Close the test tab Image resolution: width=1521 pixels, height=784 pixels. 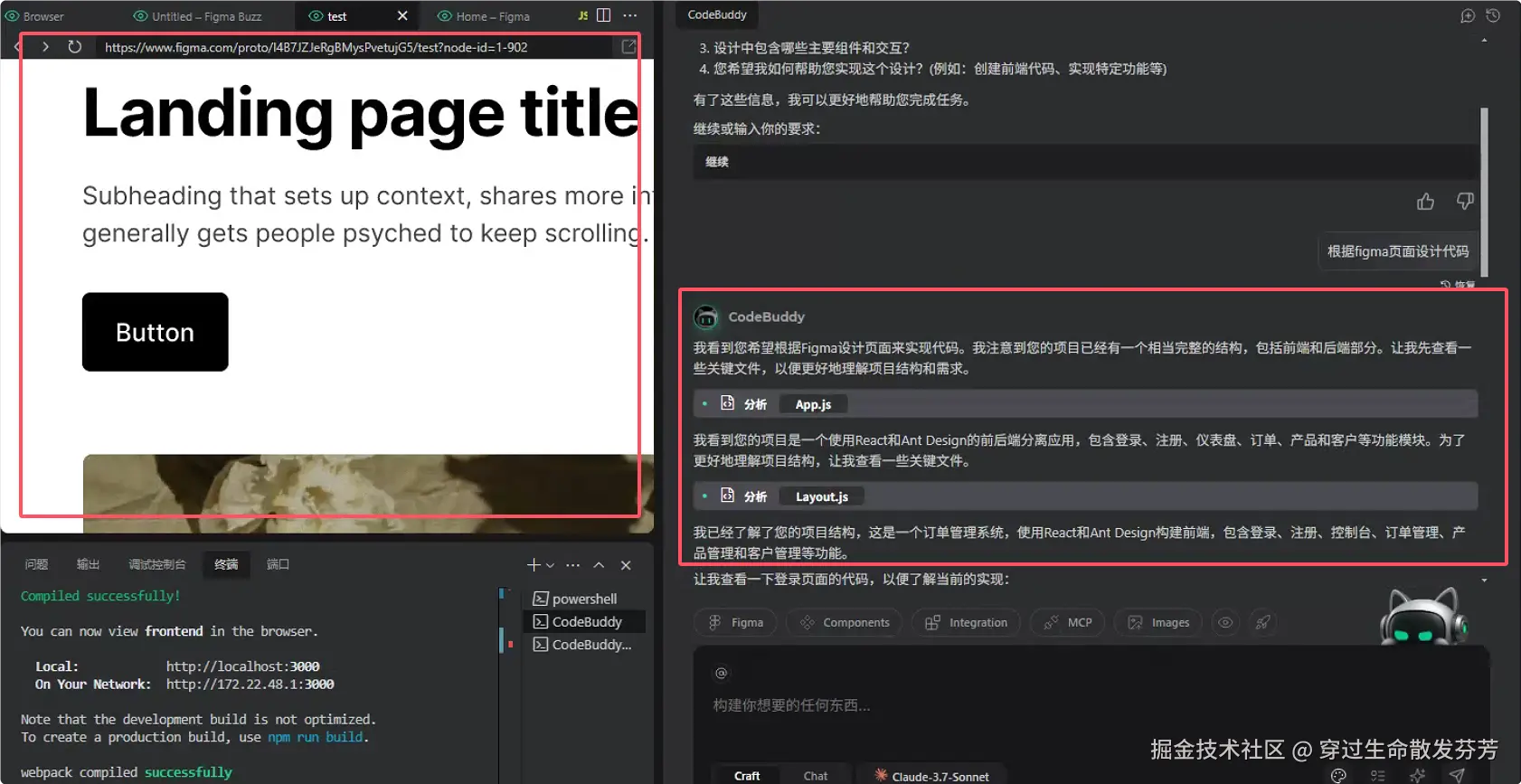tap(402, 15)
